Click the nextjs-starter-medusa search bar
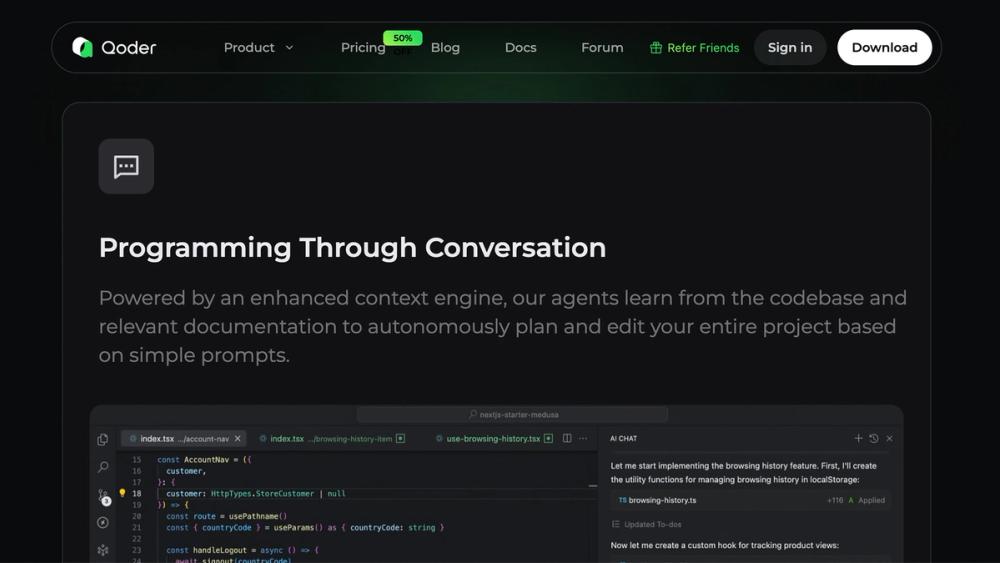 (x=512, y=414)
